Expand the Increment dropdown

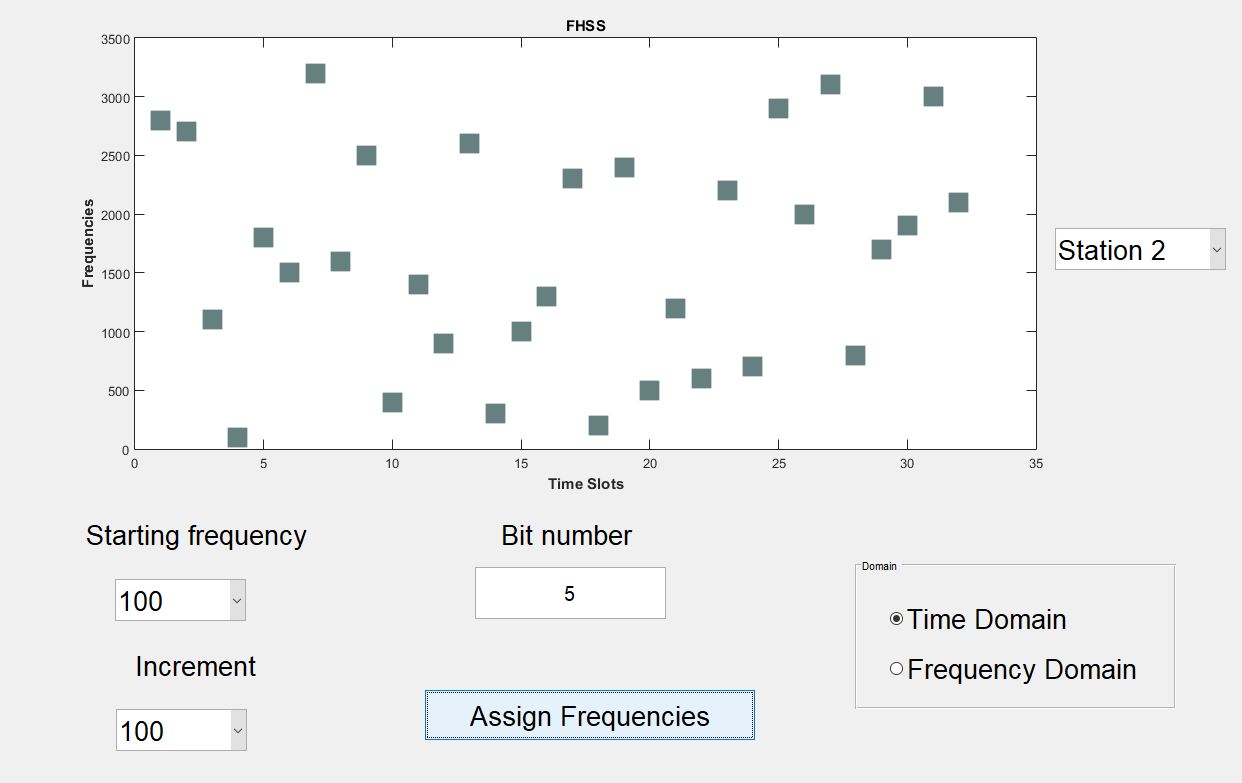point(181,730)
